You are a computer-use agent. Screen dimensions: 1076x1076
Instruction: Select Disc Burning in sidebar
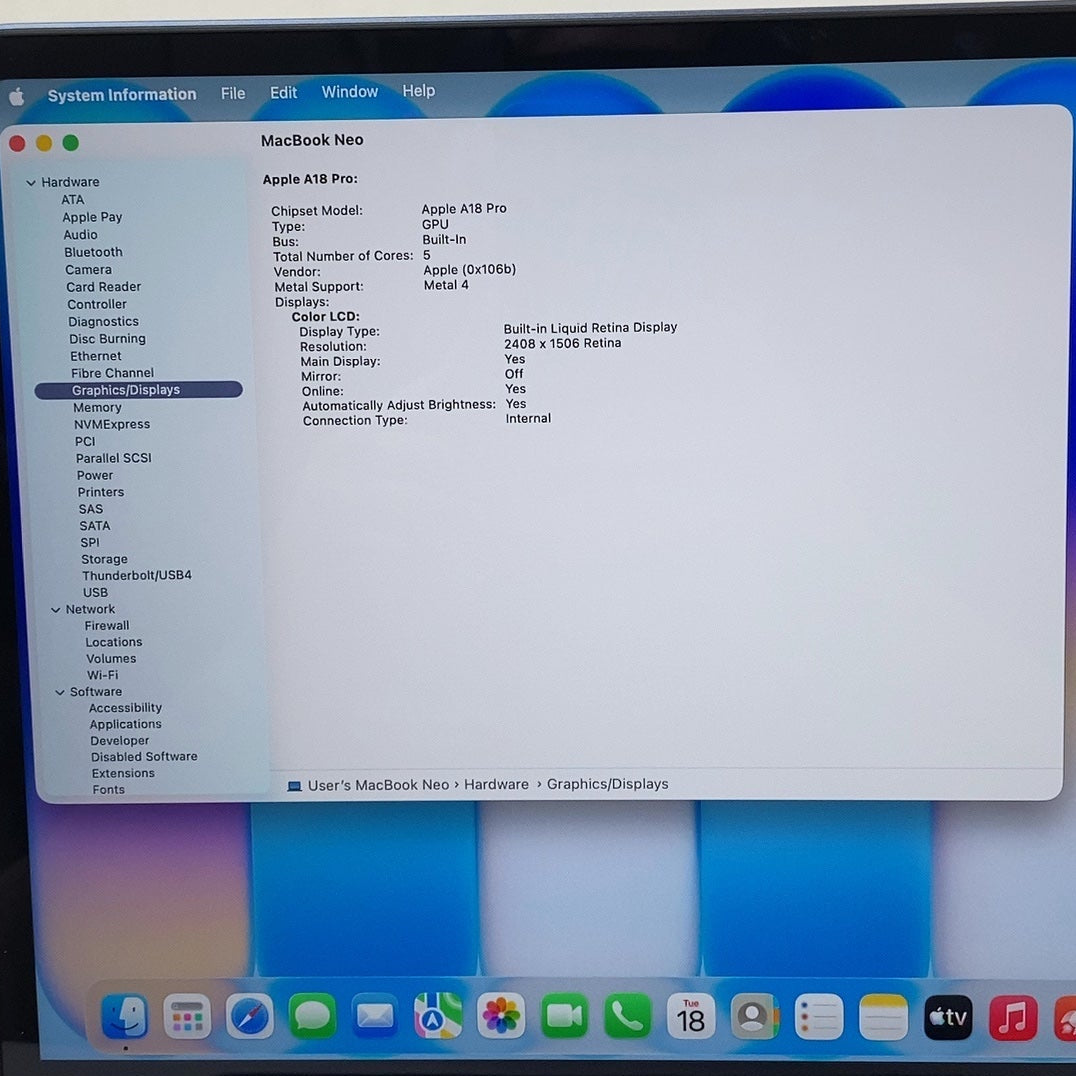pyautogui.click(x=107, y=338)
